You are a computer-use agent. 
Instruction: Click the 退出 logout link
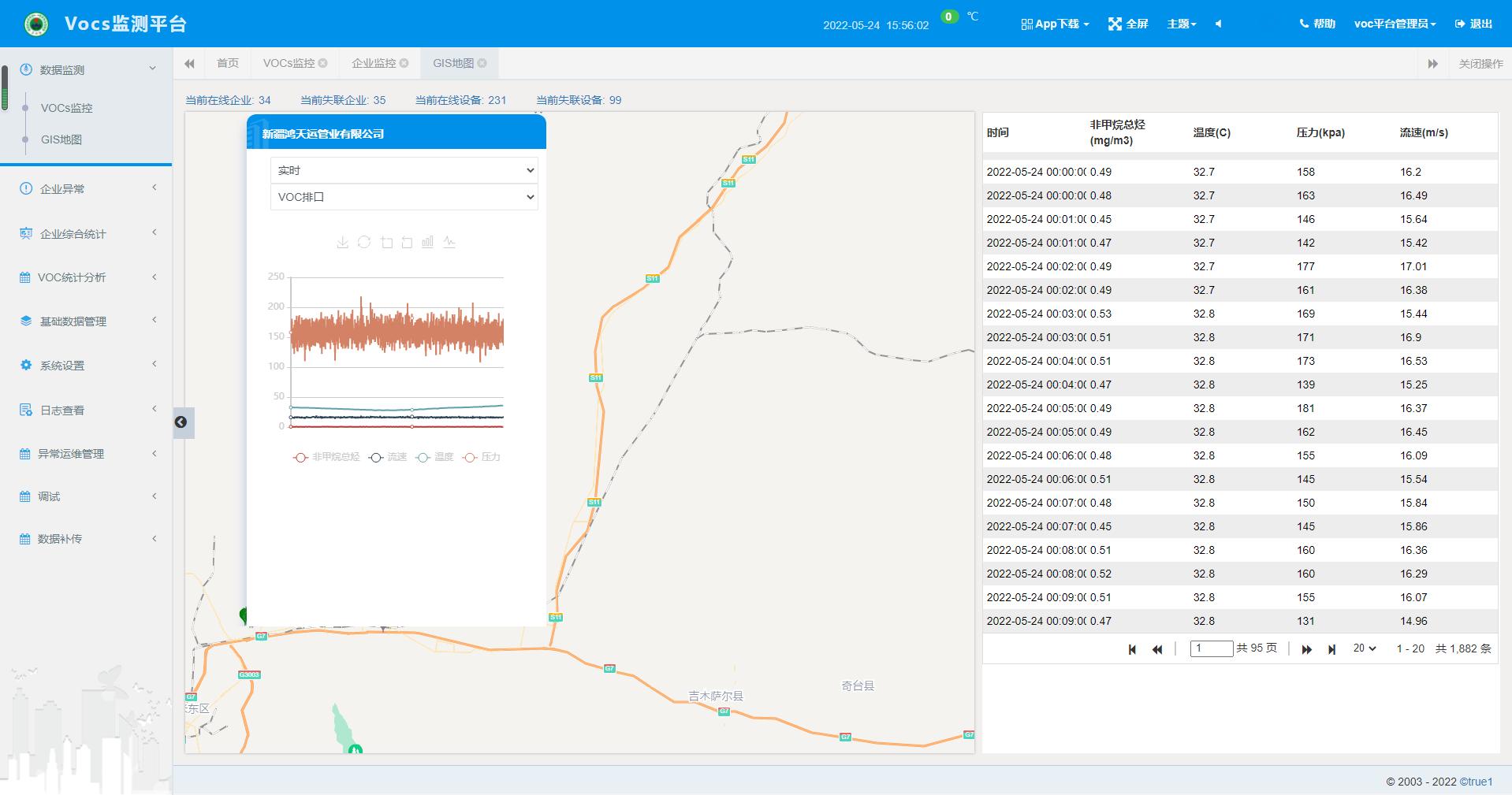(x=1473, y=24)
